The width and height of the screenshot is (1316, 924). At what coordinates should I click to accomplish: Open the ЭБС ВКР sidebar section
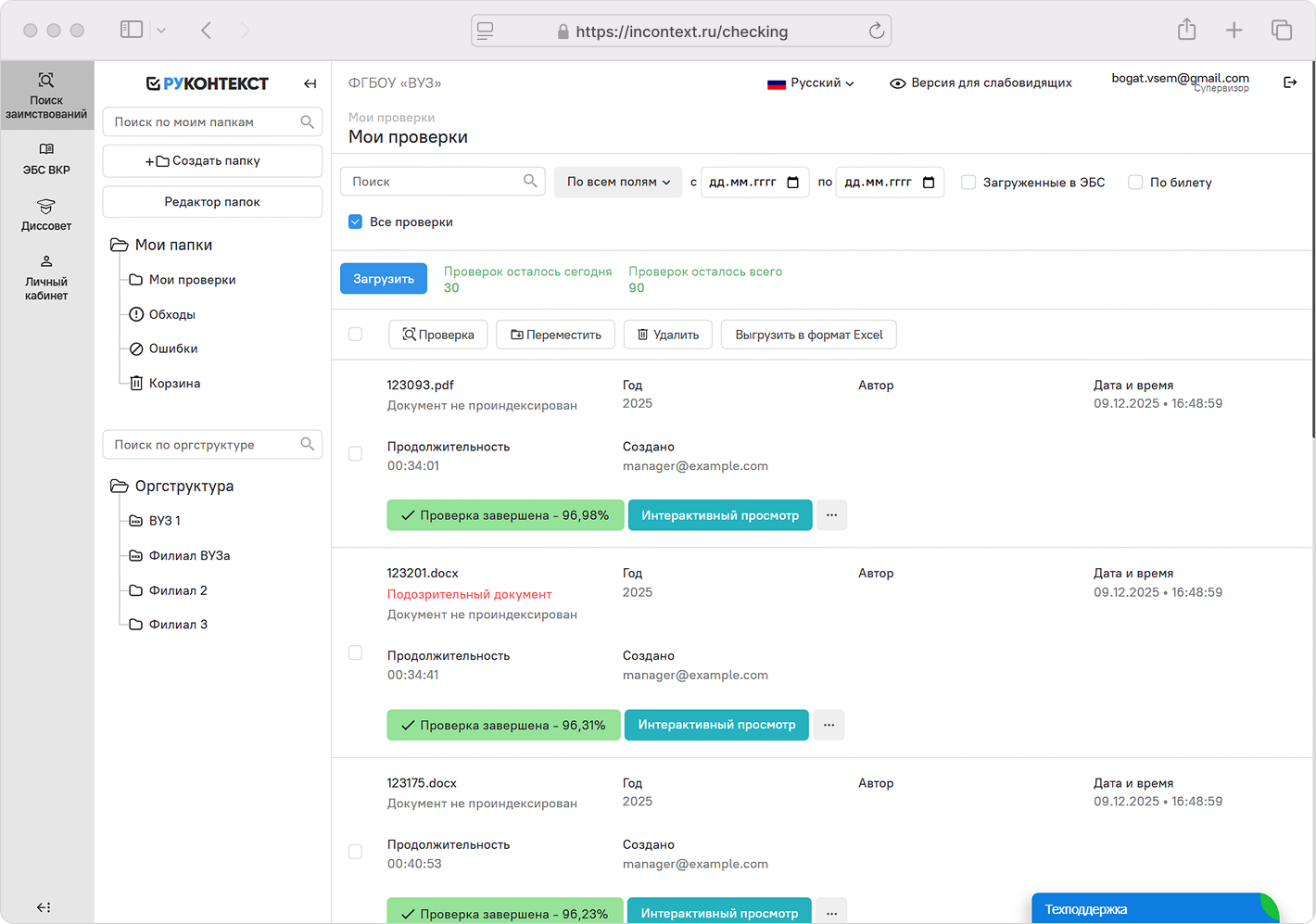pos(46,158)
